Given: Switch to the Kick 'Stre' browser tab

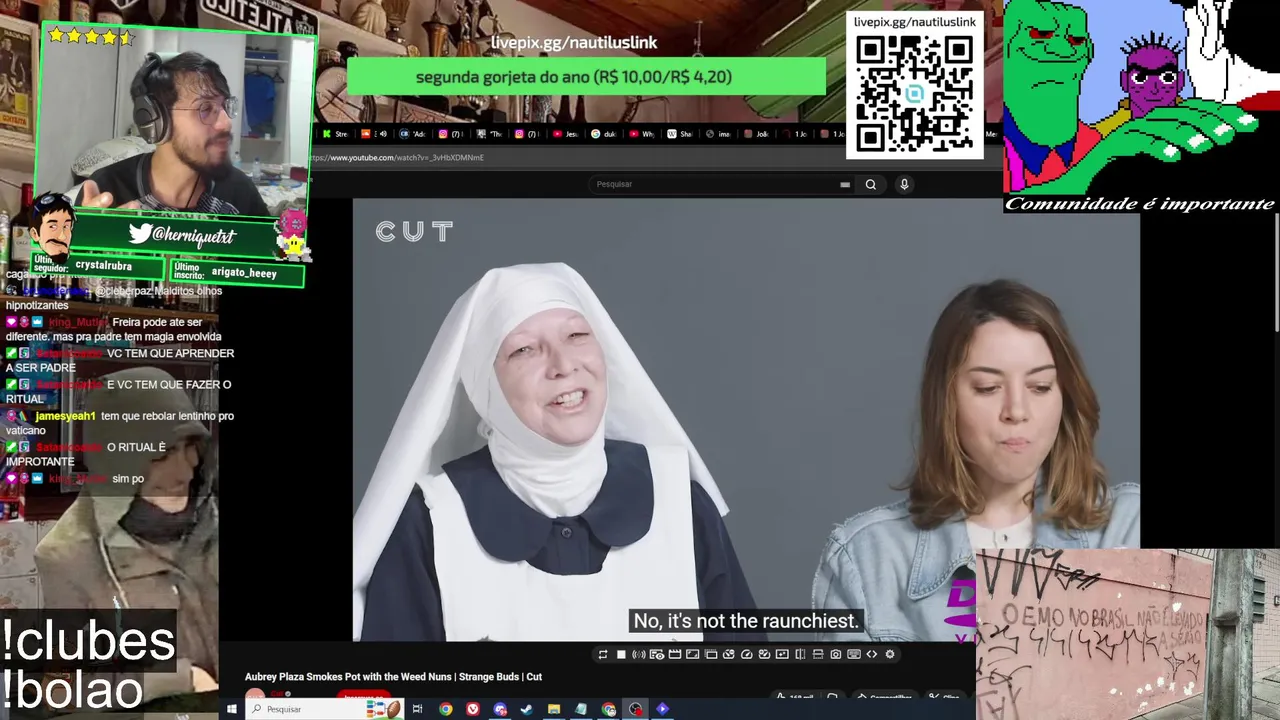Looking at the screenshot, I should 335,134.
